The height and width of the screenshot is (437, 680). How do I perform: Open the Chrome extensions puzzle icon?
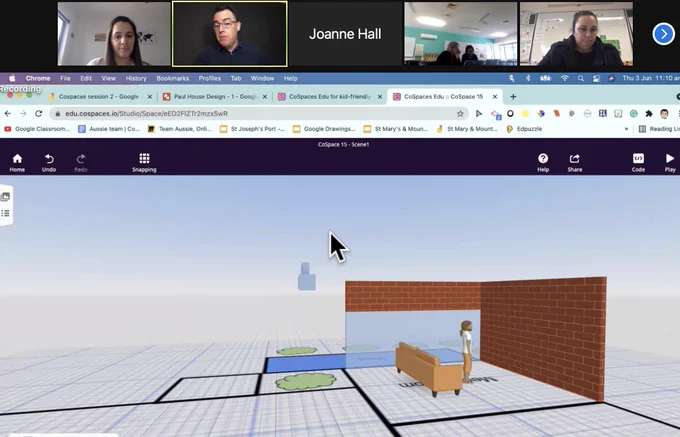pyautogui.click(x=649, y=114)
